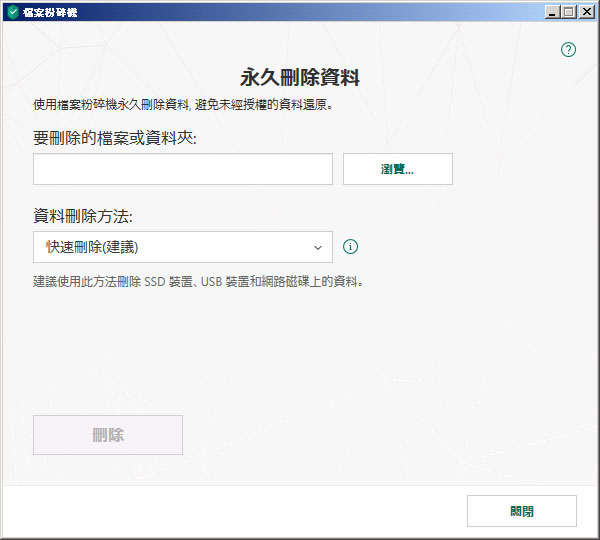Click the 要刪除的檔案或資料夾 label

click(x=115, y=138)
